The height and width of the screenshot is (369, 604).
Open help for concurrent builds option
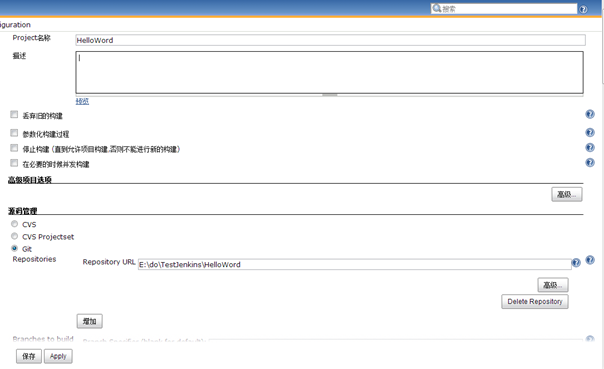click(x=590, y=163)
